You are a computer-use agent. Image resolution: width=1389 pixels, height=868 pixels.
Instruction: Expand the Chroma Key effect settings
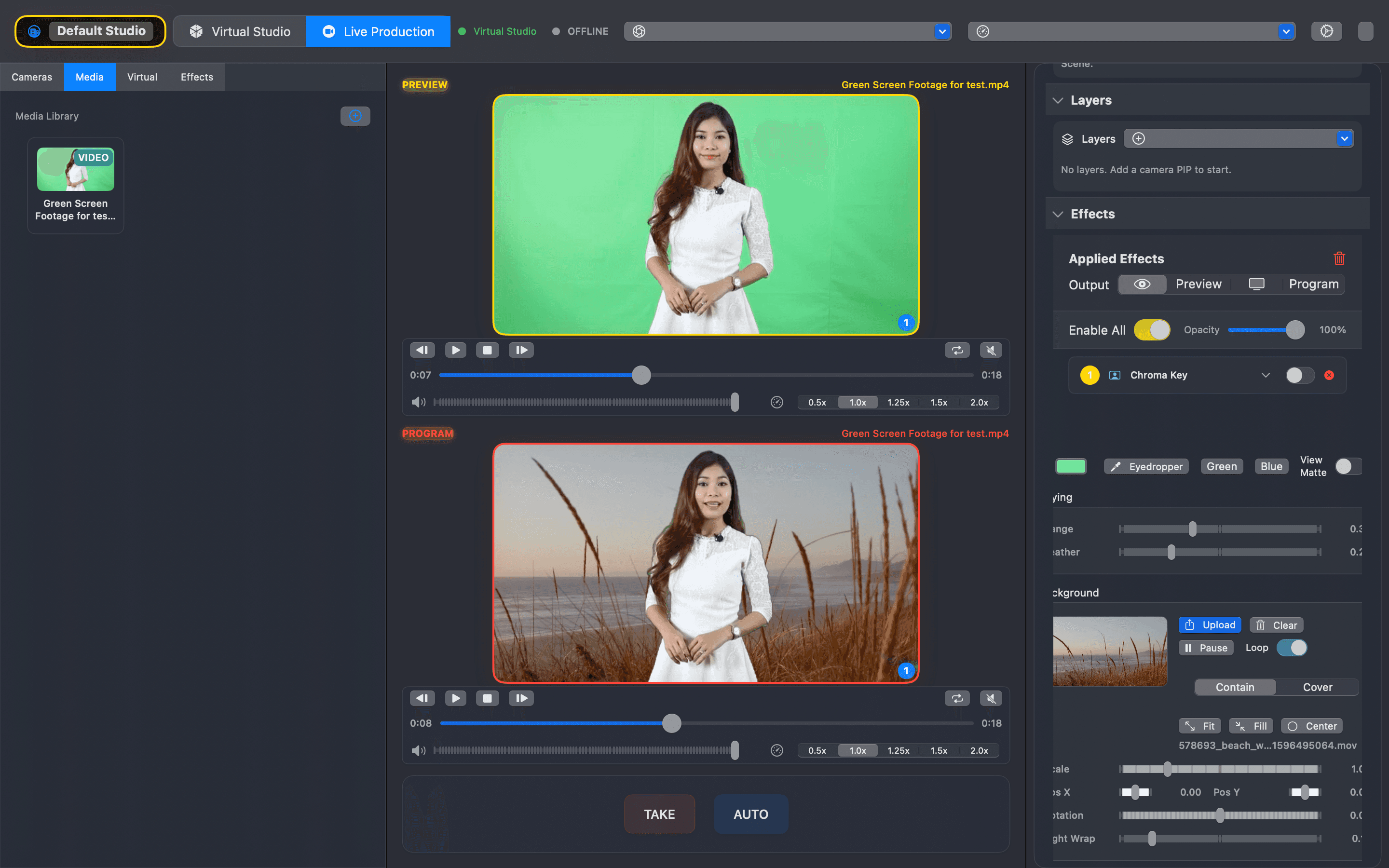pos(1266,375)
